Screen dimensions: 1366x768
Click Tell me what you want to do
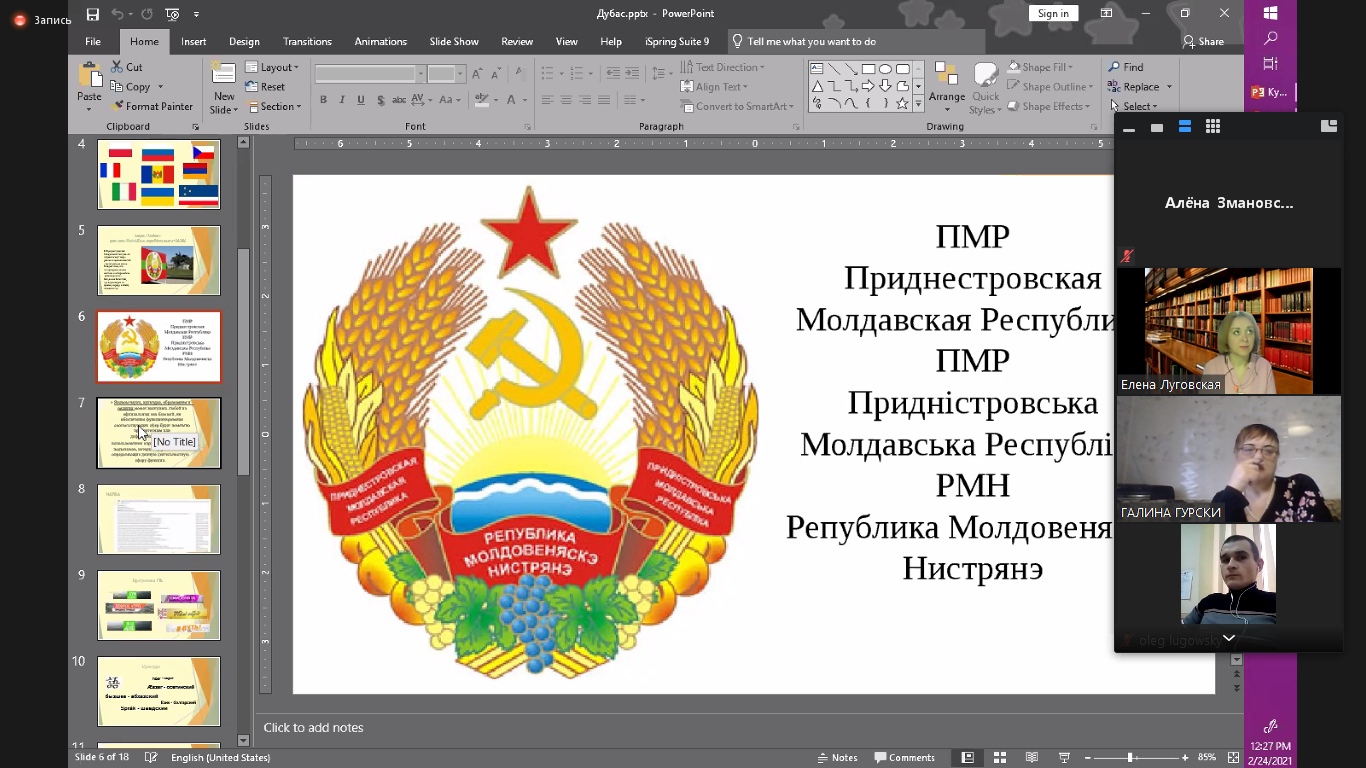coord(811,42)
